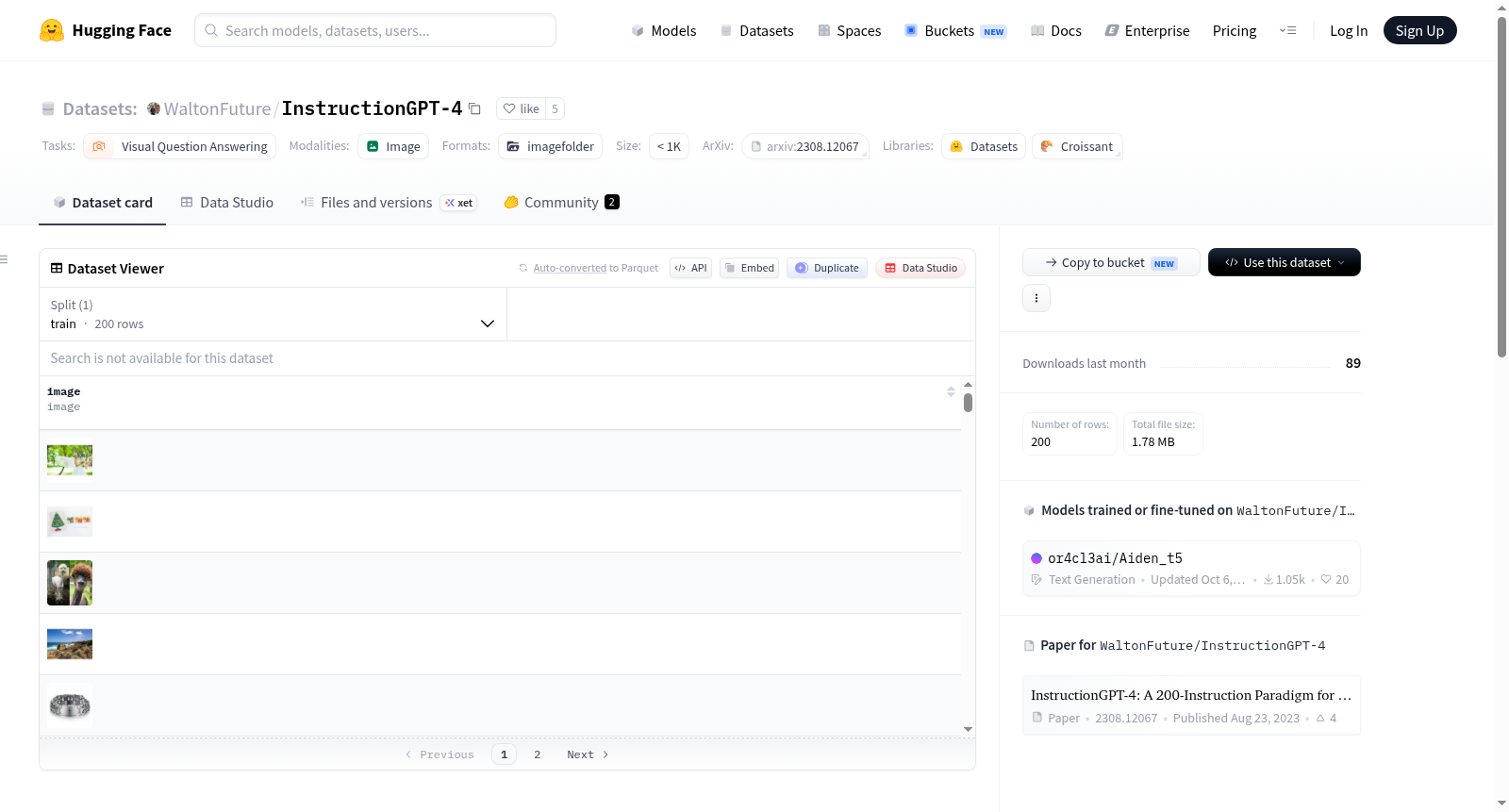The image size is (1509, 812).
Task: Switch to the Data Studio tab
Action: [x=227, y=202]
